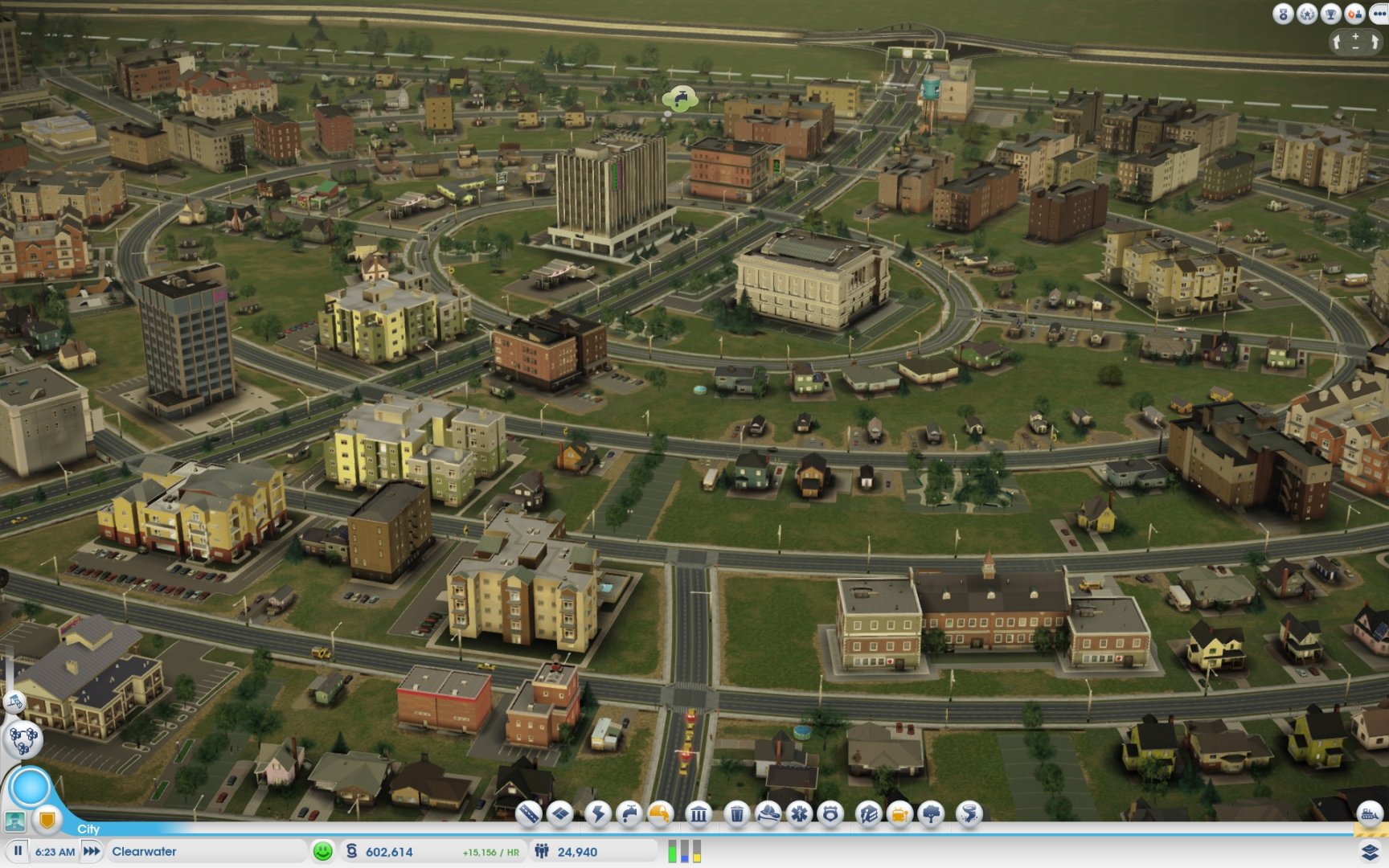This screenshot has width=1389, height=868.
Task: Click the water faucet thought bubble over city
Action: (680, 99)
